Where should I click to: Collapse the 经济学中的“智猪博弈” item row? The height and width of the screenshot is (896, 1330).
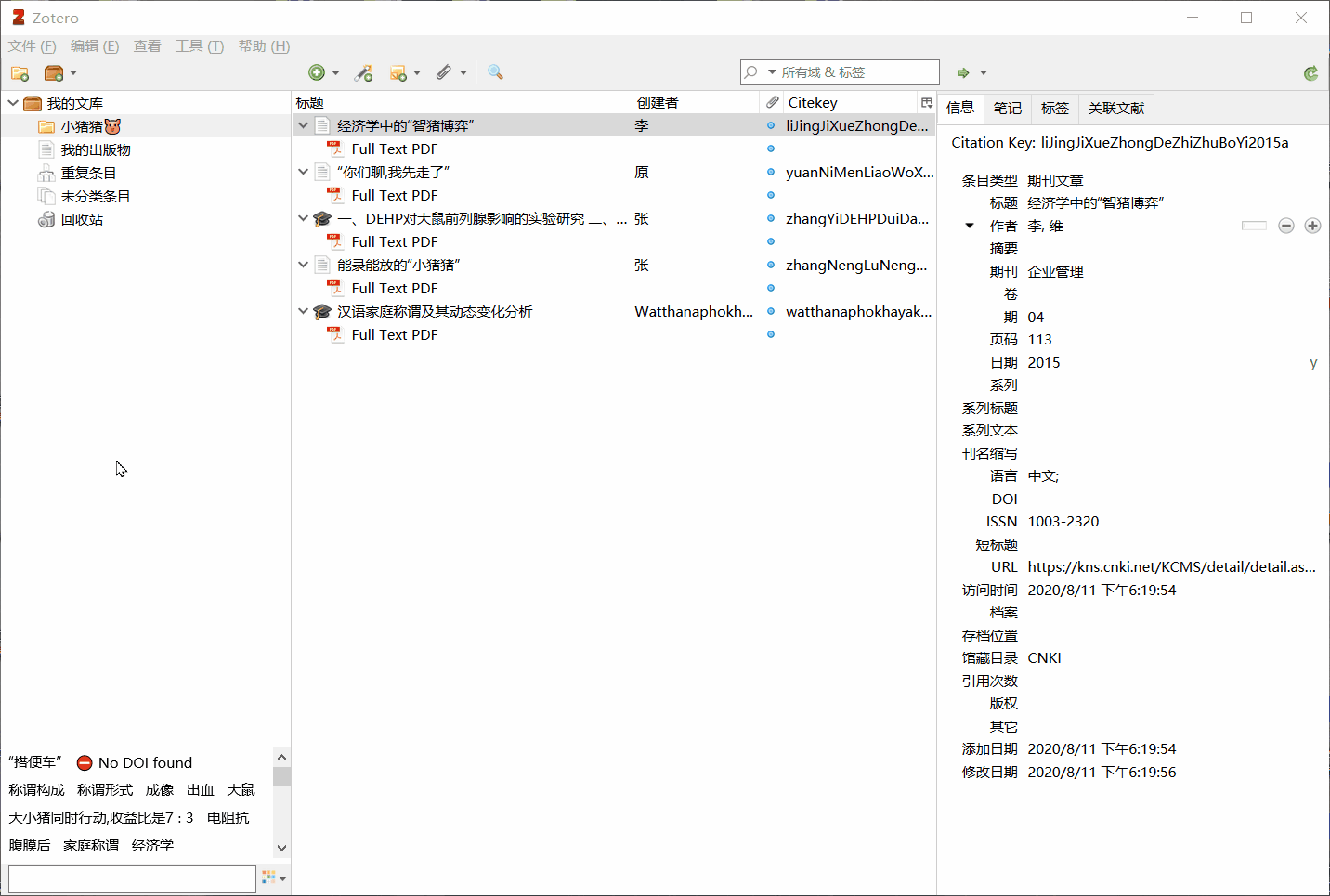click(x=303, y=125)
